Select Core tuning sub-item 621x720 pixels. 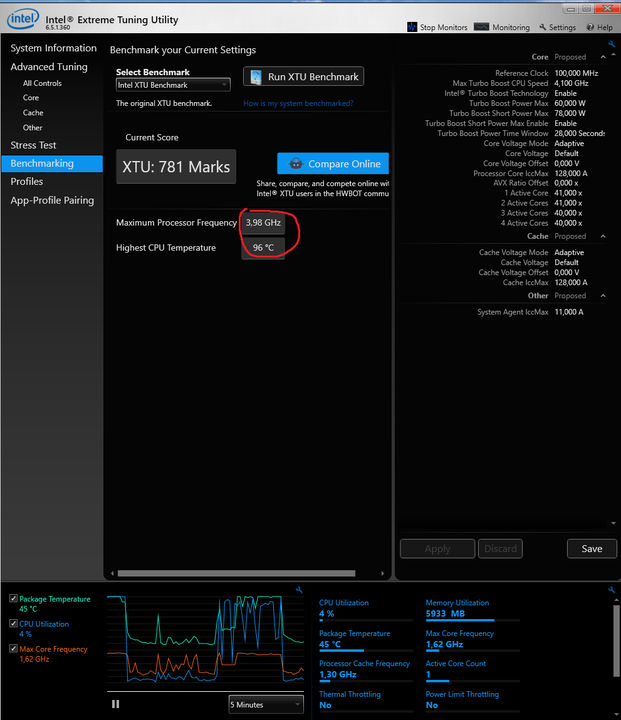31,97
